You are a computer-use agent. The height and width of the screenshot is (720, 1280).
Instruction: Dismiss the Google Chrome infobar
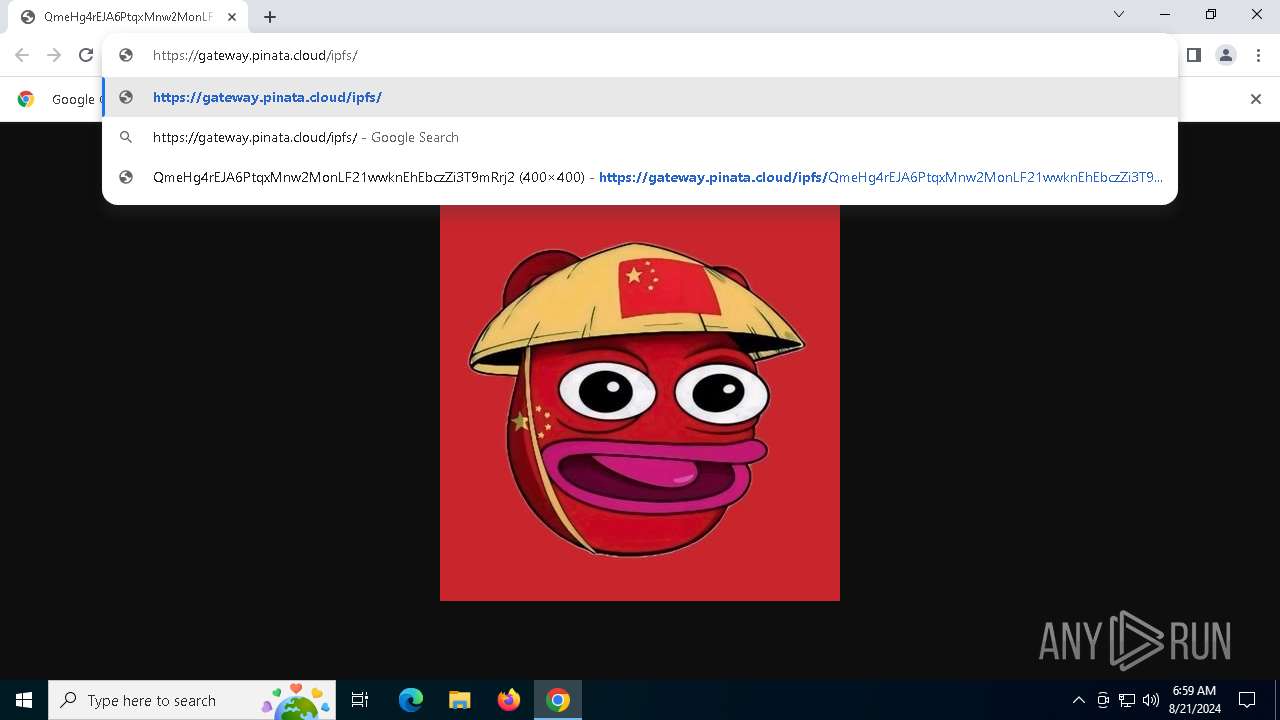point(1256,99)
